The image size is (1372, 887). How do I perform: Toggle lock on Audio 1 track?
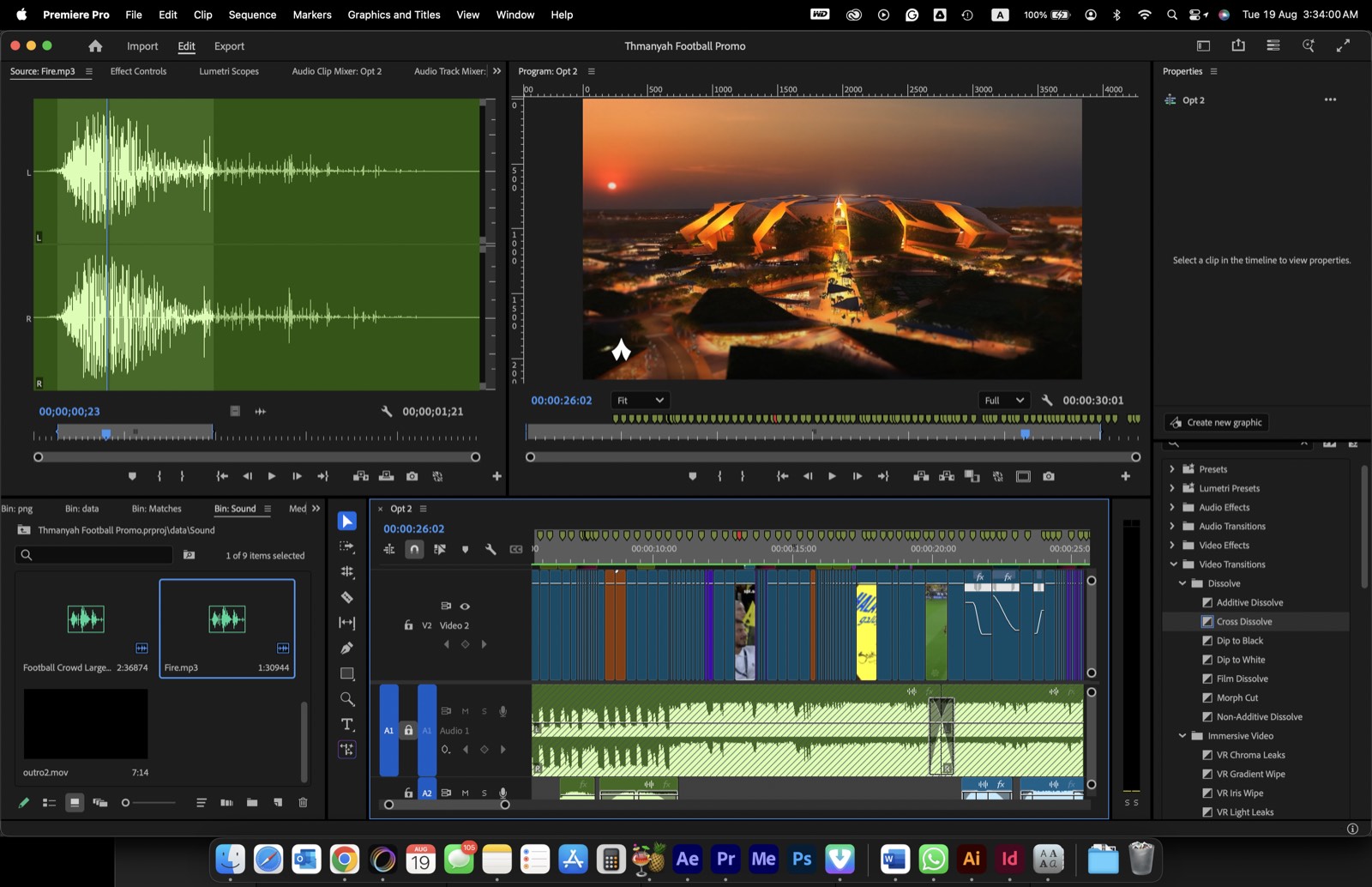(408, 730)
